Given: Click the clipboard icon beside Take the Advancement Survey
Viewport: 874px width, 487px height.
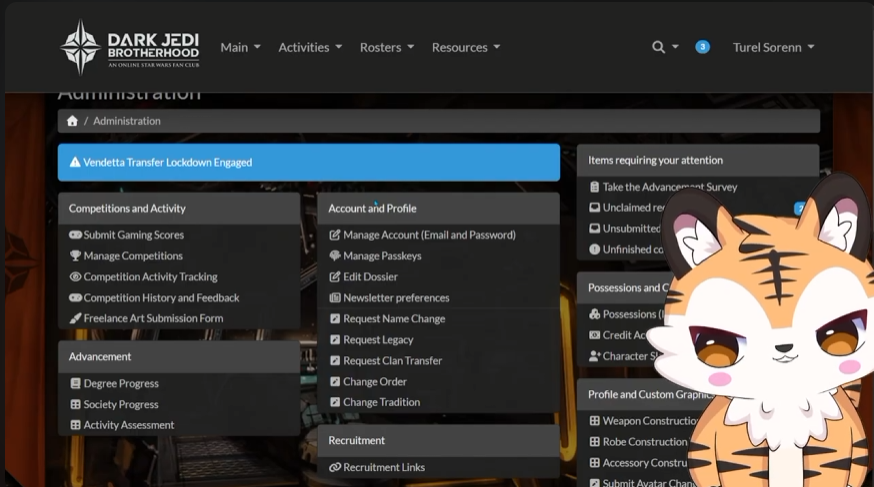Looking at the screenshot, I should click(595, 187).
